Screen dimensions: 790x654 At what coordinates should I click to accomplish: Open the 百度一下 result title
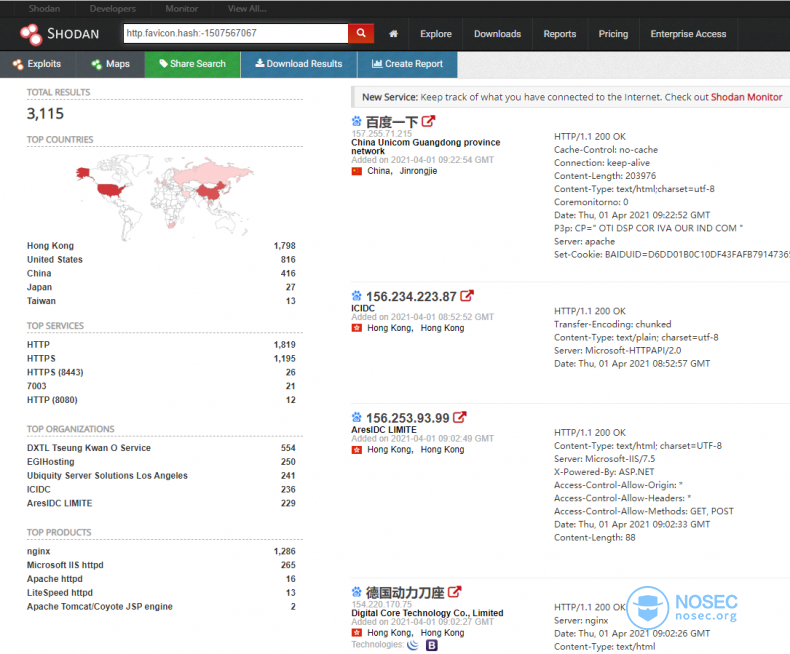(391, 122)
